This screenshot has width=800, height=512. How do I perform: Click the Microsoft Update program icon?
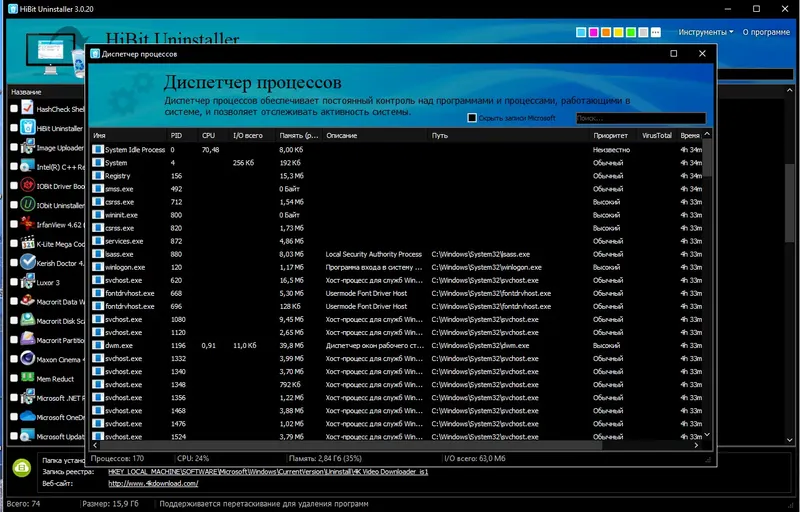(x=28, y=436)
